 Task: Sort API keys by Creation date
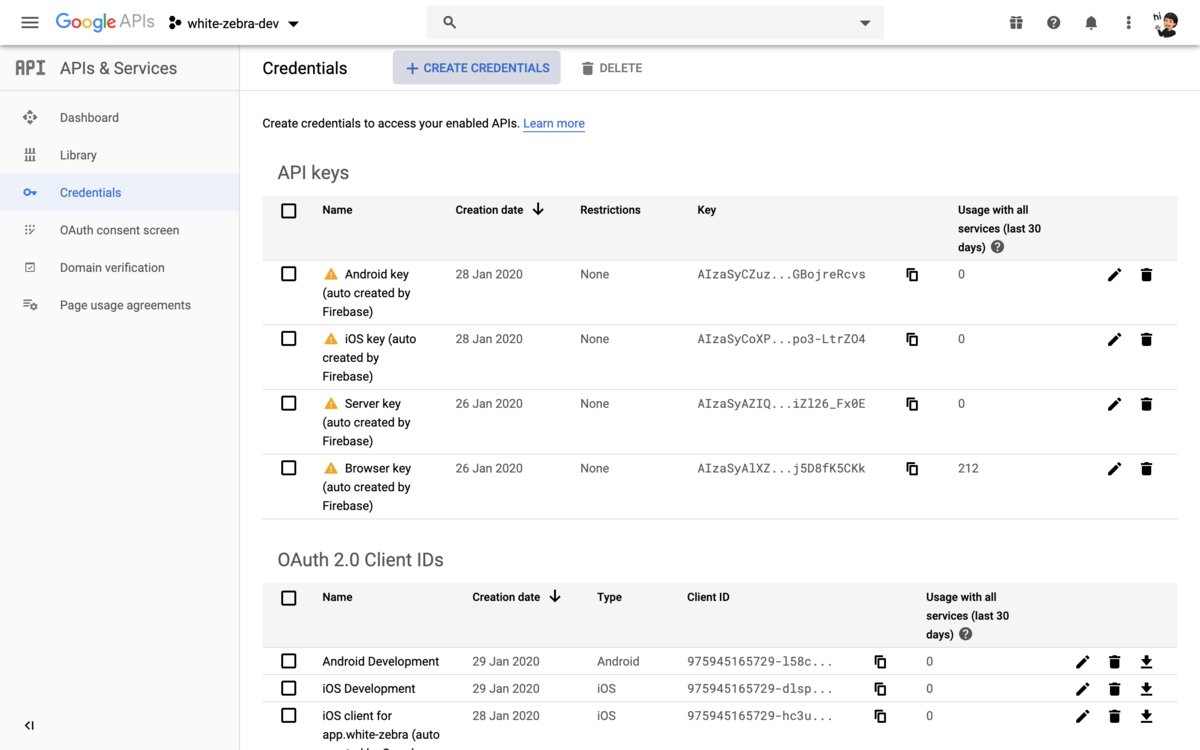[x=499, y=210]
